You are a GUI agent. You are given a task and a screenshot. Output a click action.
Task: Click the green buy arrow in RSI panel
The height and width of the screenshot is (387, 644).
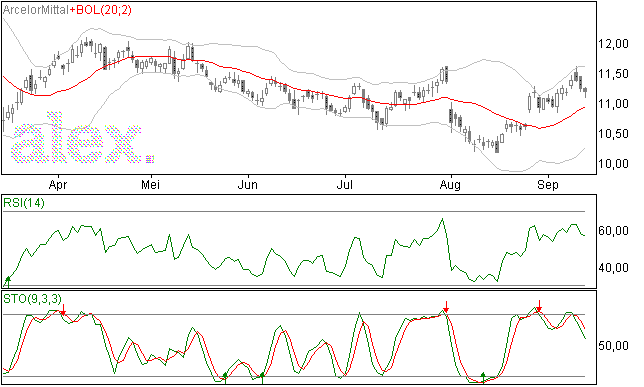pos(8,281)
